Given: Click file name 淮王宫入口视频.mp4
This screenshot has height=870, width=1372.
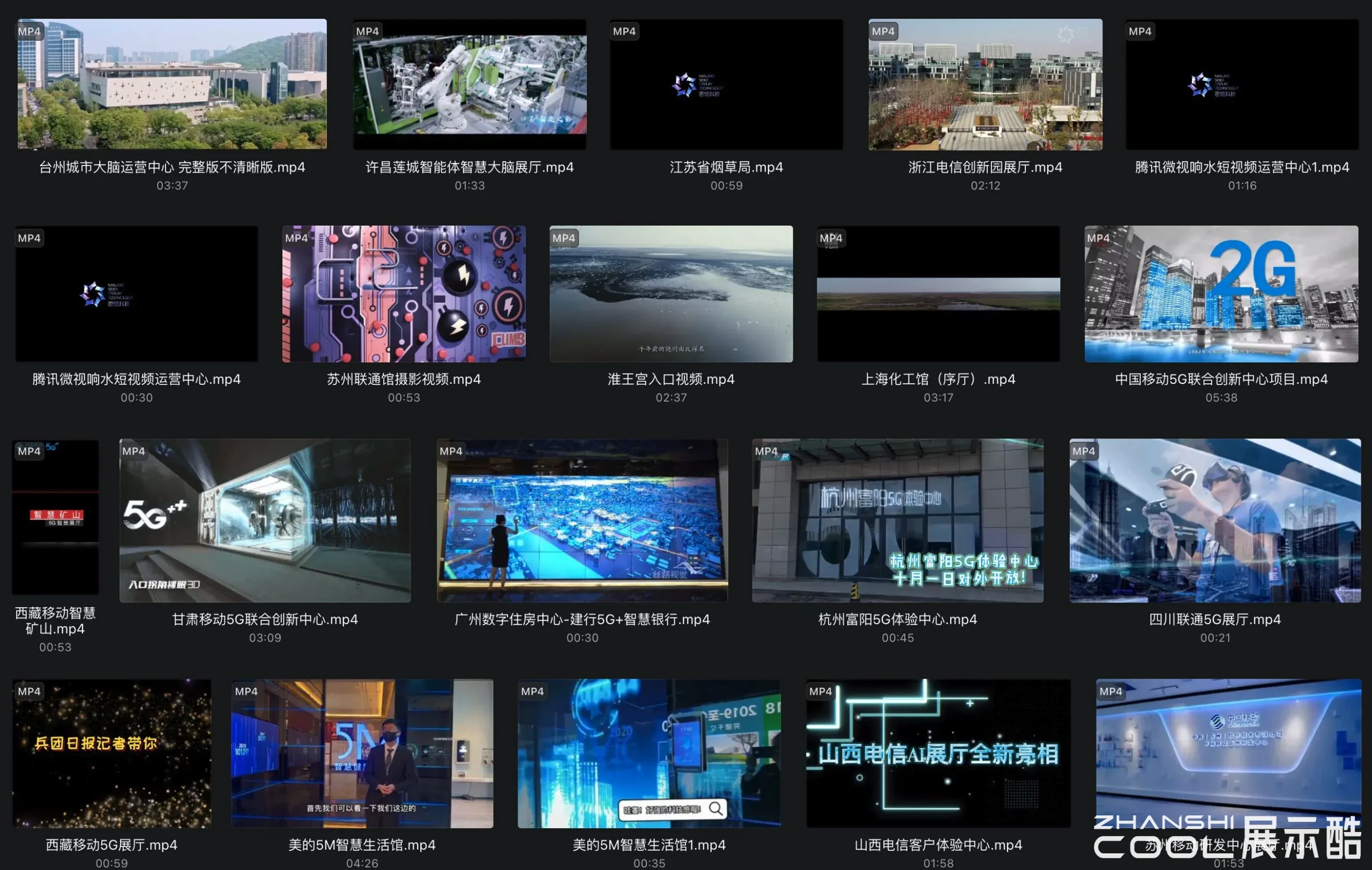Looking at the screenshot, I should point(671,379).
